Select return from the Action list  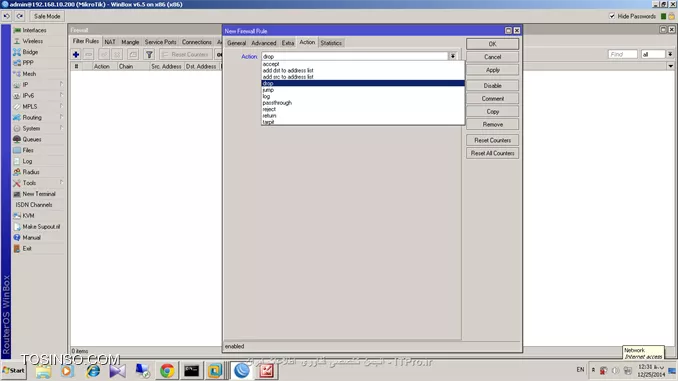click(363, 116)
